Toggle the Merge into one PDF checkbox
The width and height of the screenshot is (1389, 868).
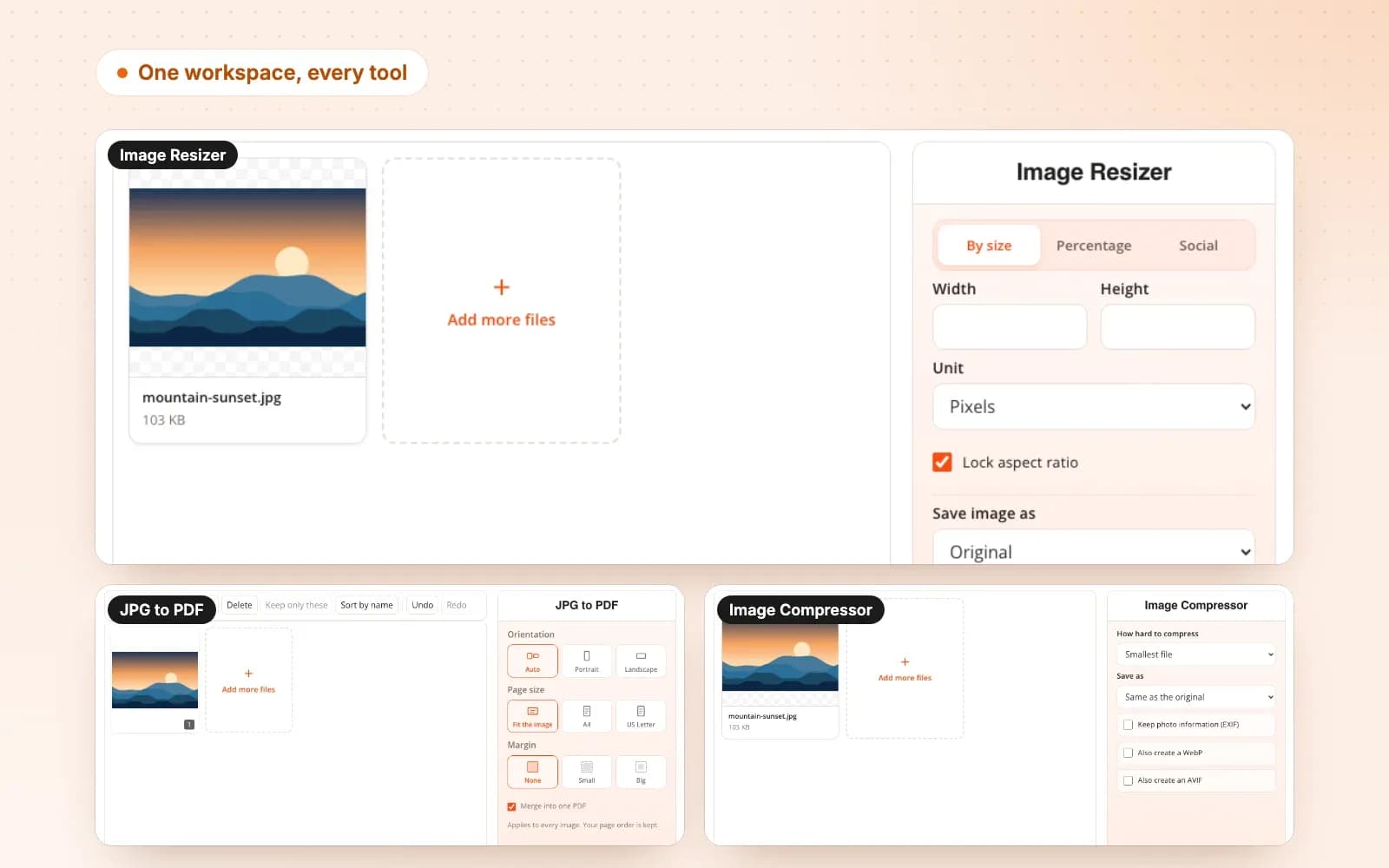[x=511, y=806]
